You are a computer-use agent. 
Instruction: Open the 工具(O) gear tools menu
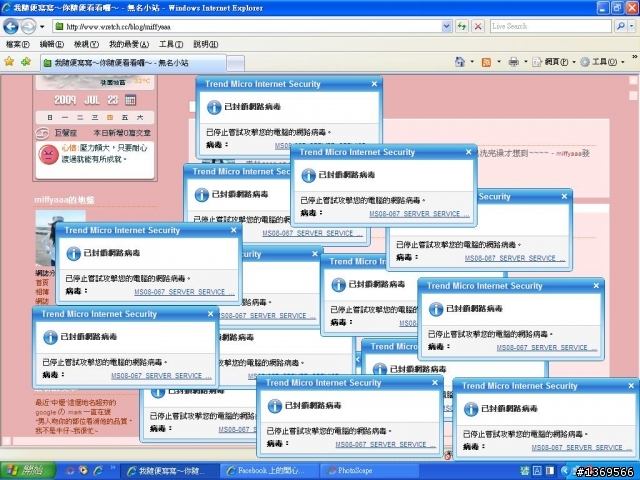click(602, 62)
